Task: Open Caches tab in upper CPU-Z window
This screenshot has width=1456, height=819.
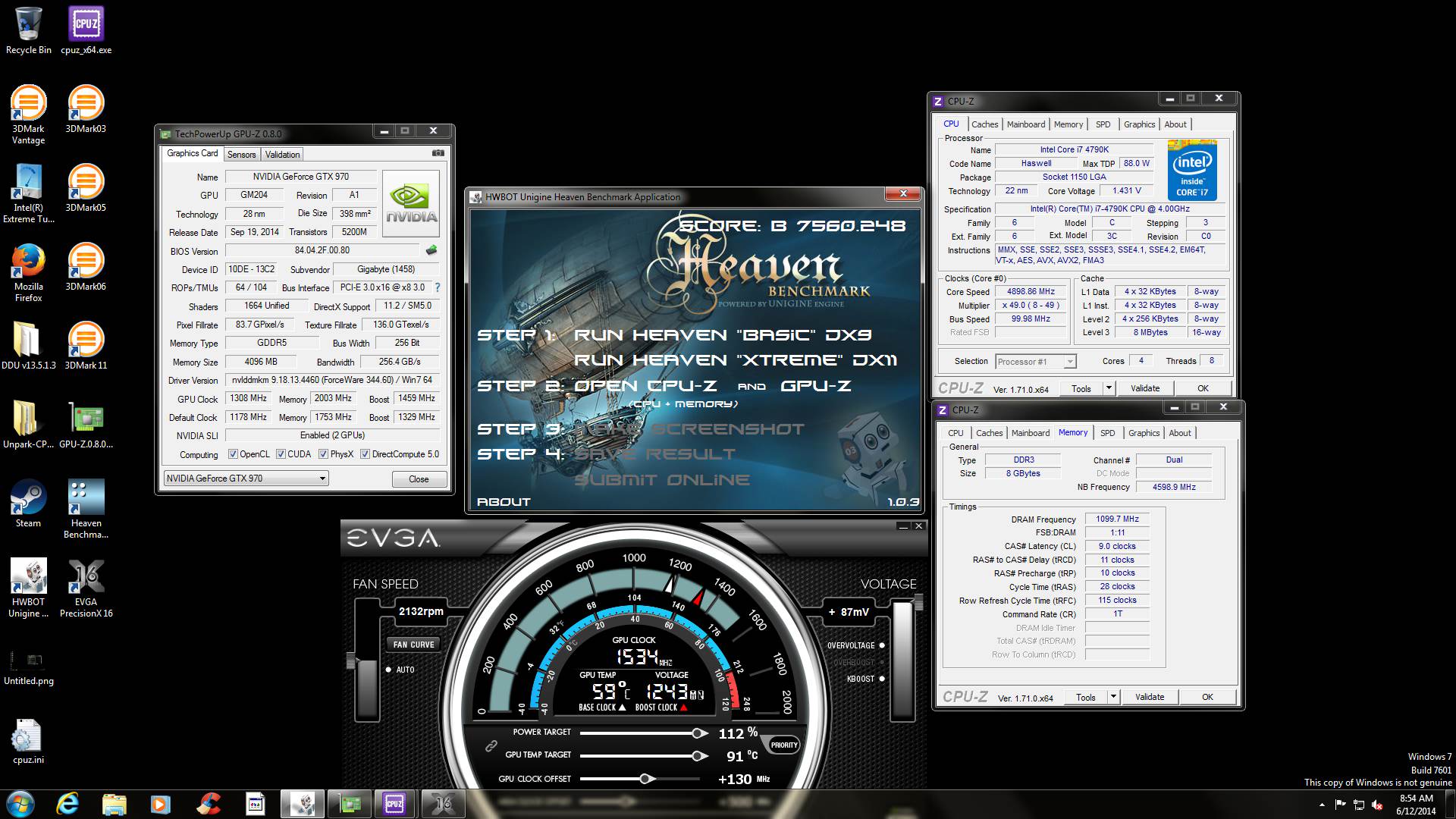Action: pyautogui.click(x=984, y=124)
